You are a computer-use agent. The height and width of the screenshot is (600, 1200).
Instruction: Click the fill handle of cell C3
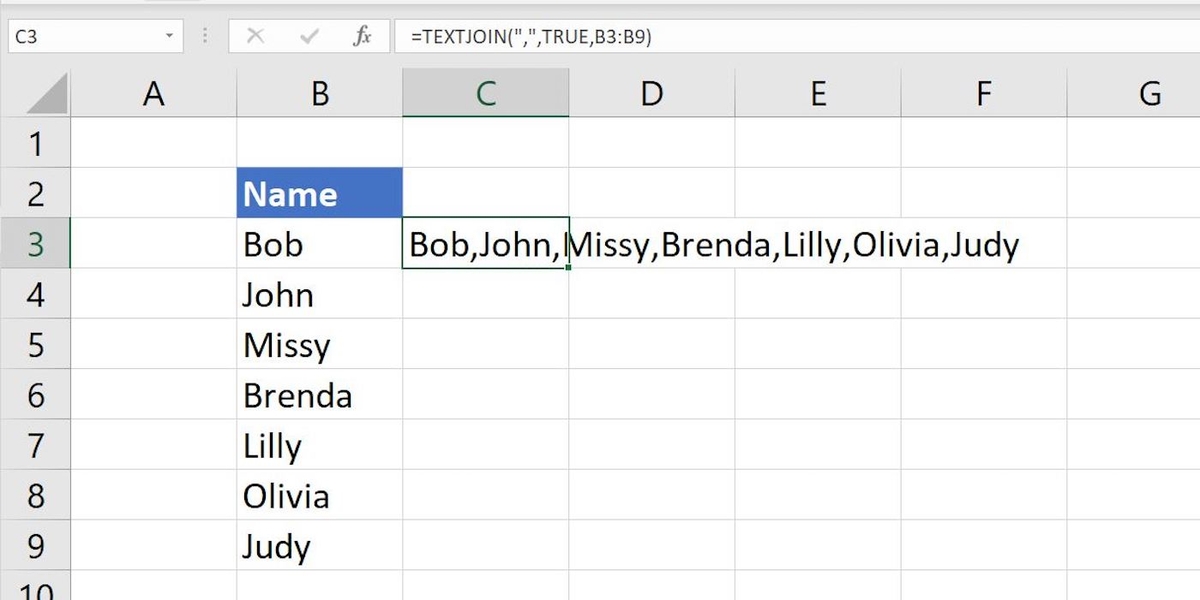click(569, 268)
